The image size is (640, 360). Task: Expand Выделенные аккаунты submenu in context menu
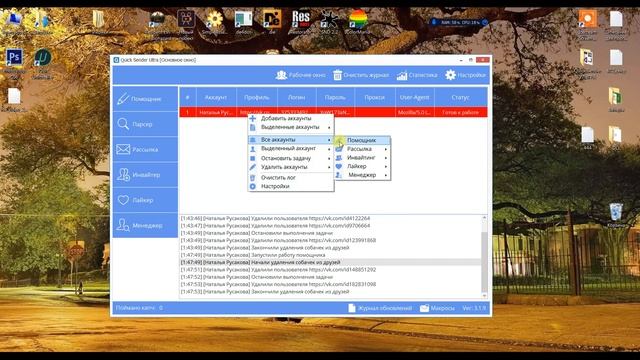pos(291,127)
